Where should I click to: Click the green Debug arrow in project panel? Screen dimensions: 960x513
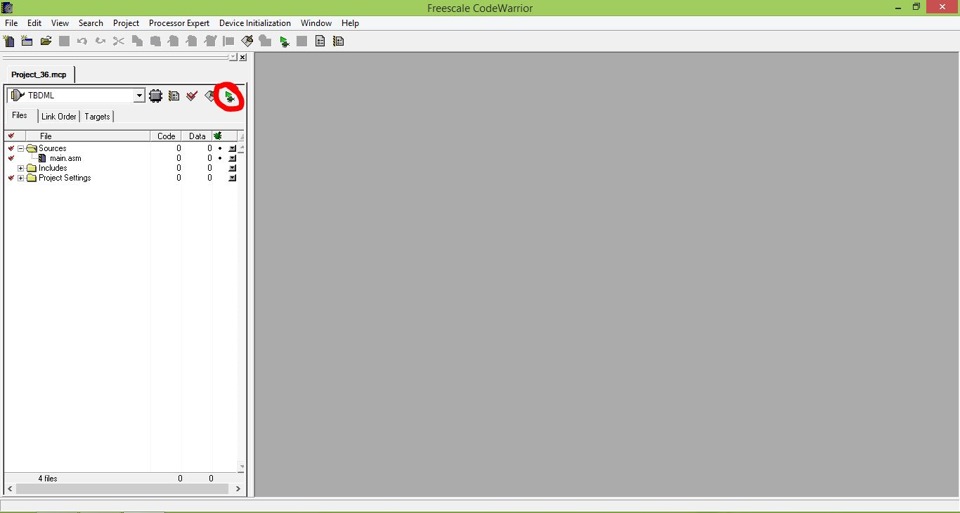230,96
